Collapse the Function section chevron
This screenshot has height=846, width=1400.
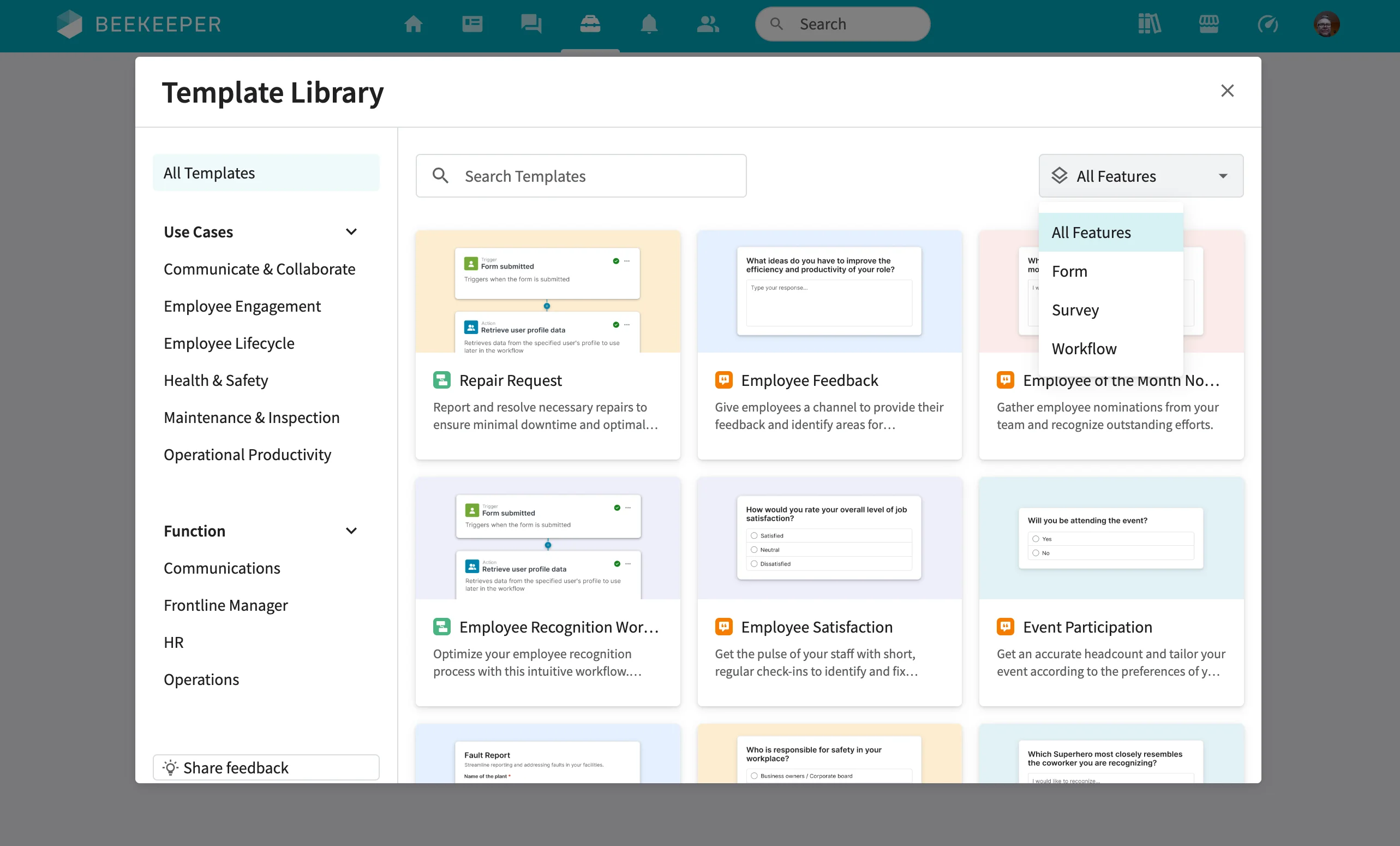(351, 531)
